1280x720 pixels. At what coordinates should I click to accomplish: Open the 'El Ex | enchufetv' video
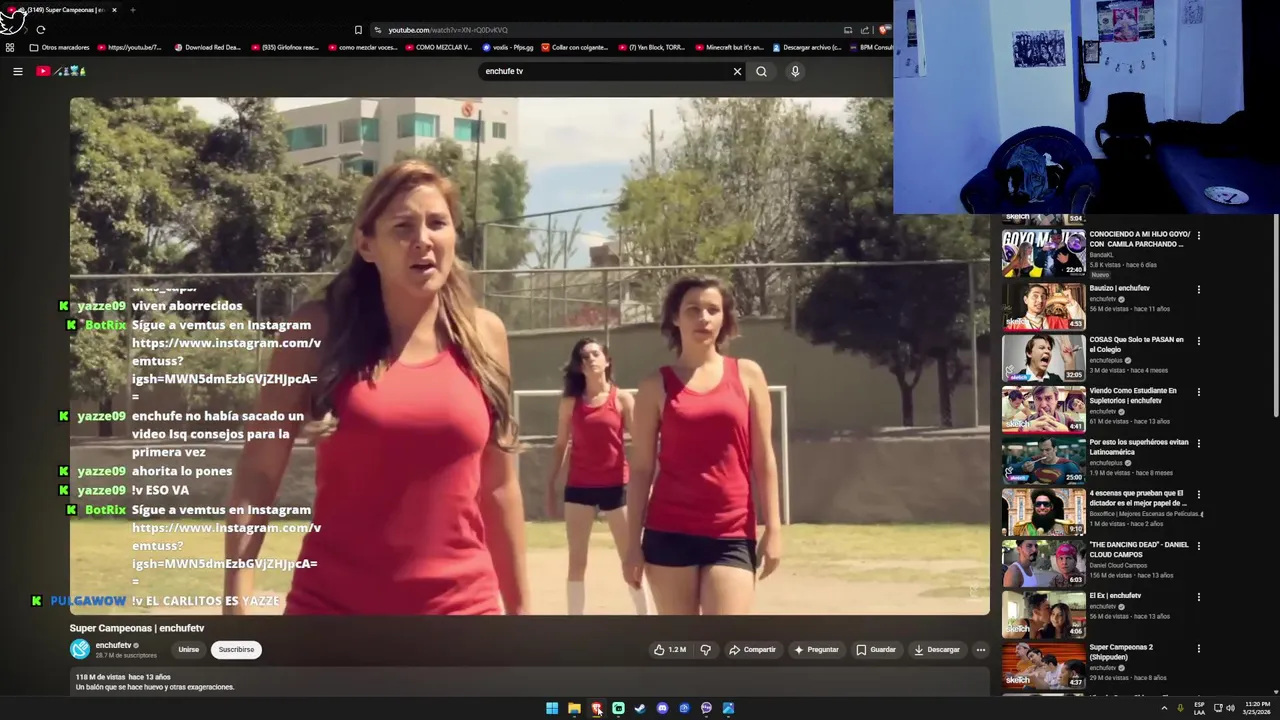click(x=1115, y=596)
